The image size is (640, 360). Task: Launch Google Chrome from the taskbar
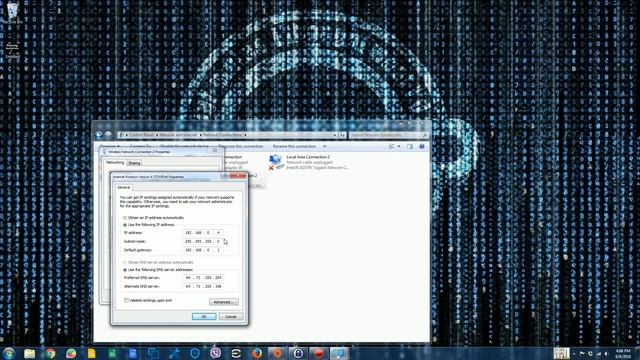tap(50, 353)
